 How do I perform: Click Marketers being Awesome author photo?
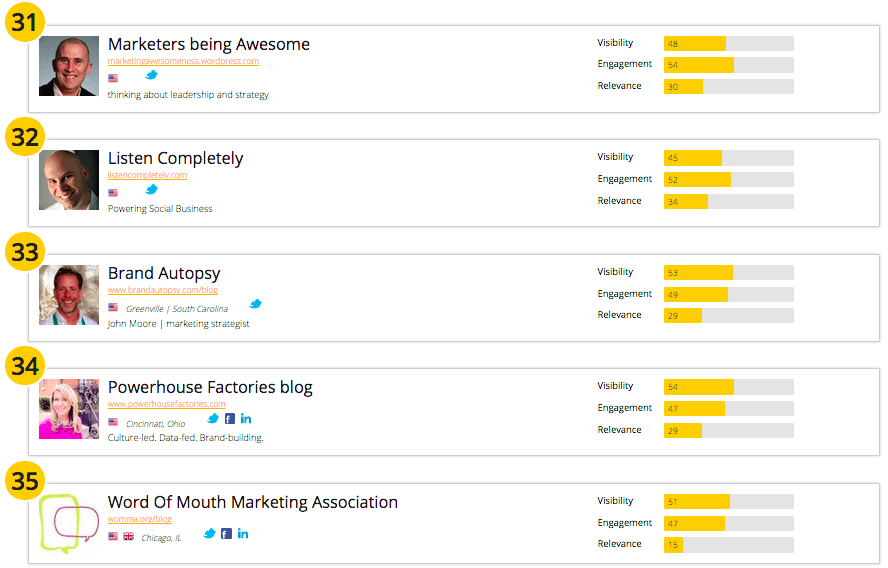coord(69,66)
